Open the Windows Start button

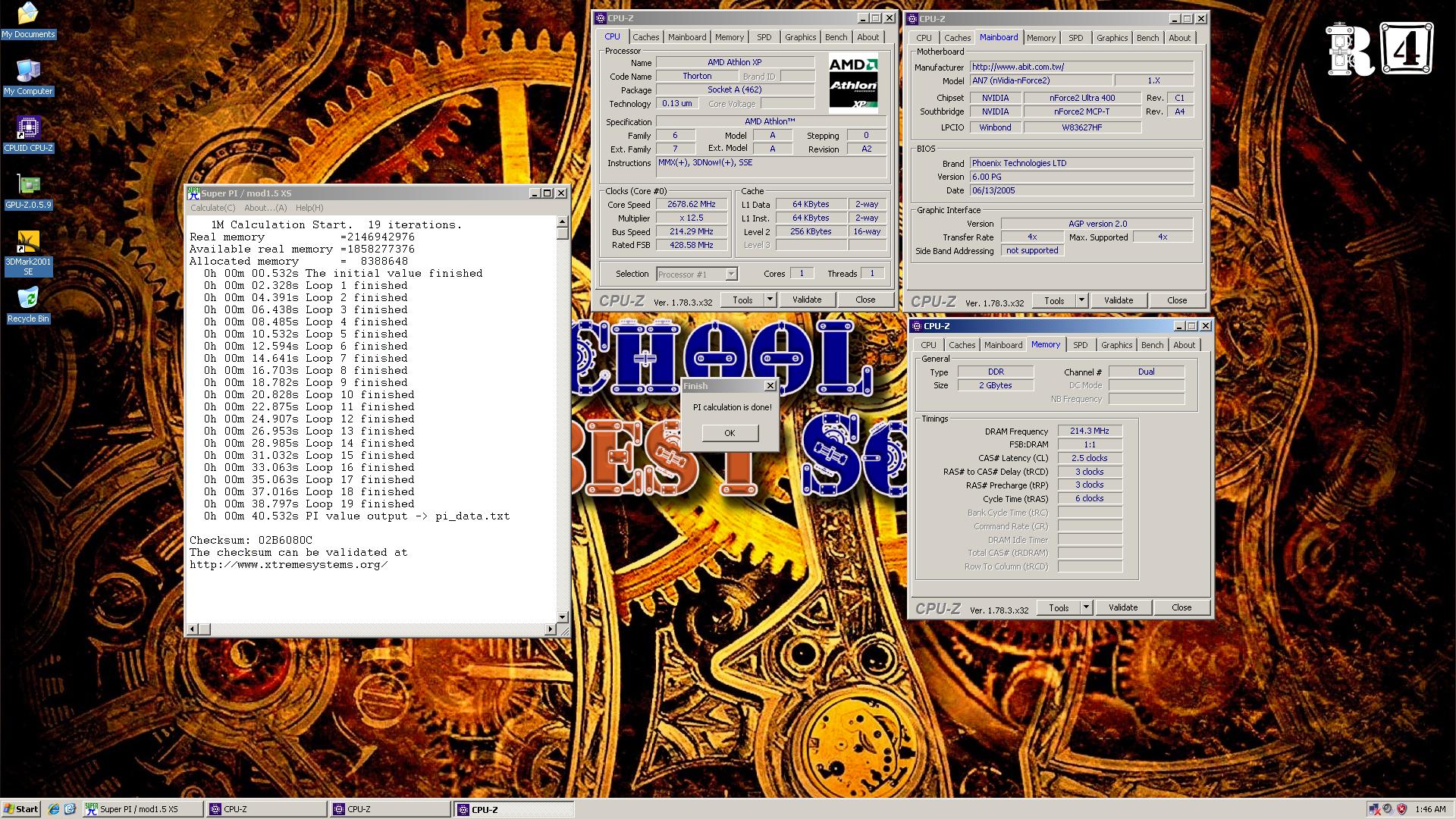pyautogui.click(x=21, y=809)
